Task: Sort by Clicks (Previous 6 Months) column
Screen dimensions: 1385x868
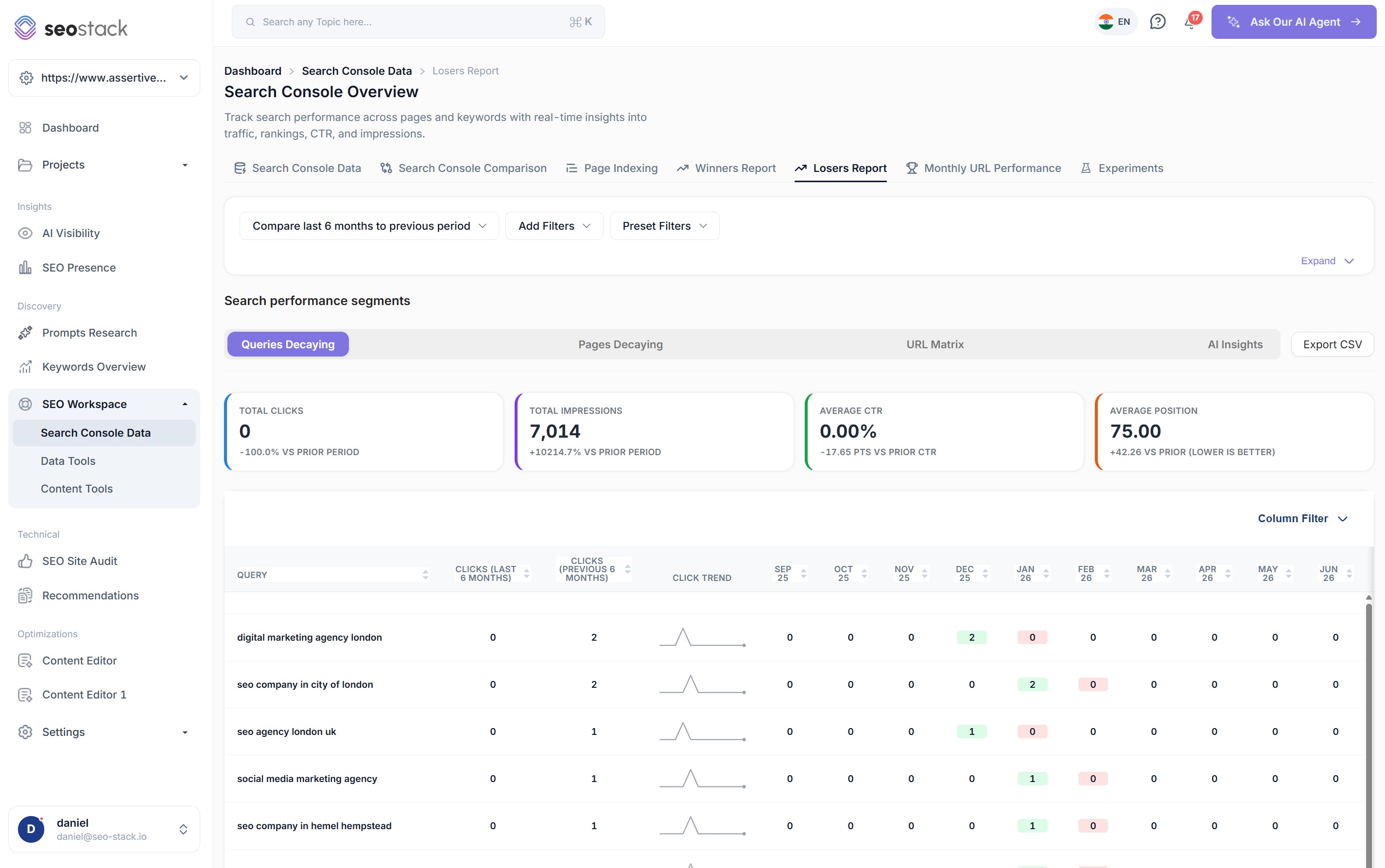Action: [627, 569]
